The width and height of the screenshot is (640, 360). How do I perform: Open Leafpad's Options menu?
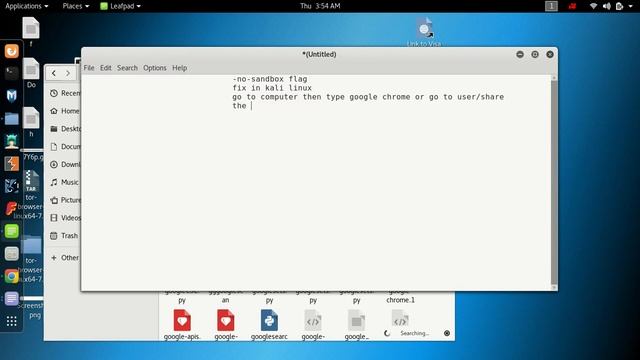[155, 68]
